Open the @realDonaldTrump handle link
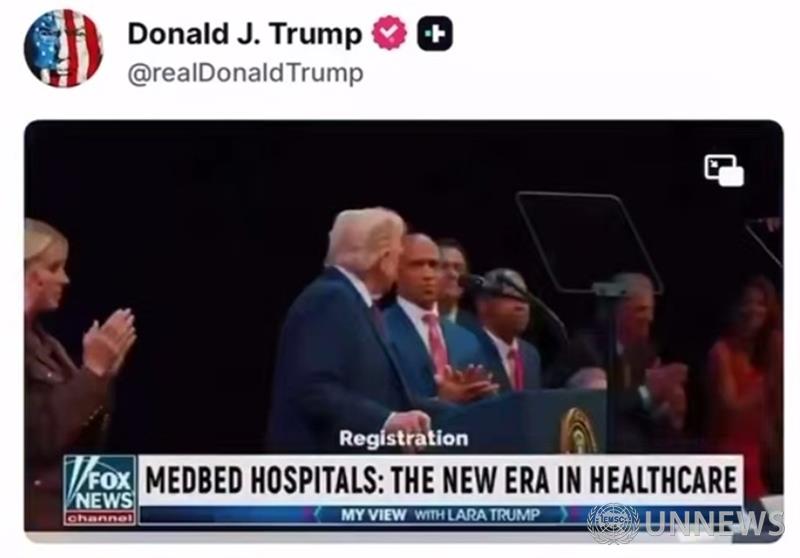Screen dimensions: 800x558 [x=245, y=73]
